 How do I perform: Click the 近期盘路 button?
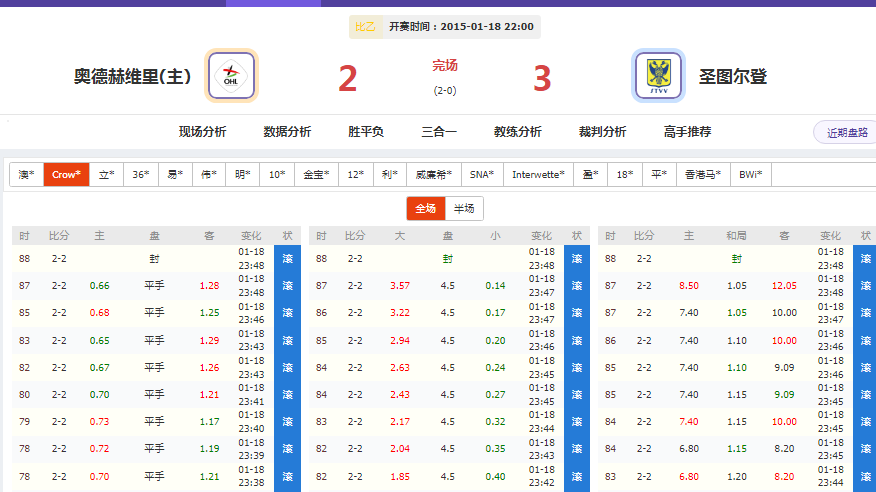(846, 133)
